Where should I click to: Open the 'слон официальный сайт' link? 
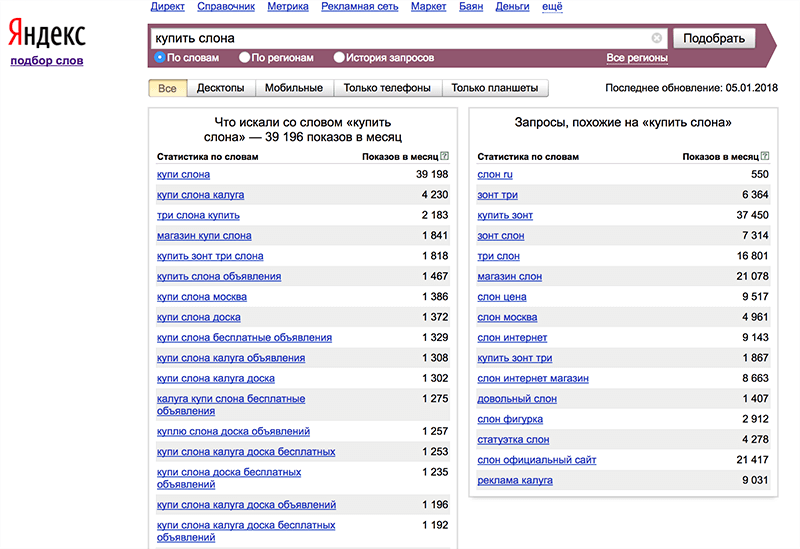coord(537,460)
